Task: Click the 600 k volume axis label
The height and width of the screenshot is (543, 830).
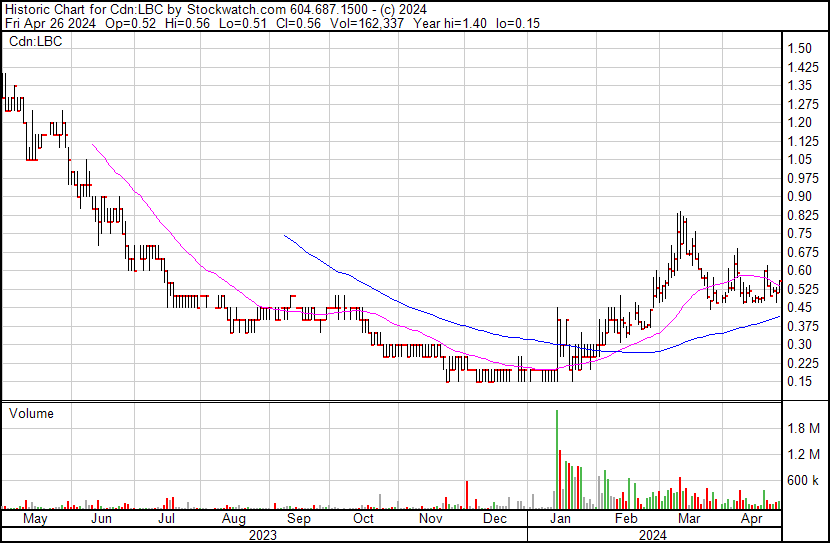Action: 804,481
